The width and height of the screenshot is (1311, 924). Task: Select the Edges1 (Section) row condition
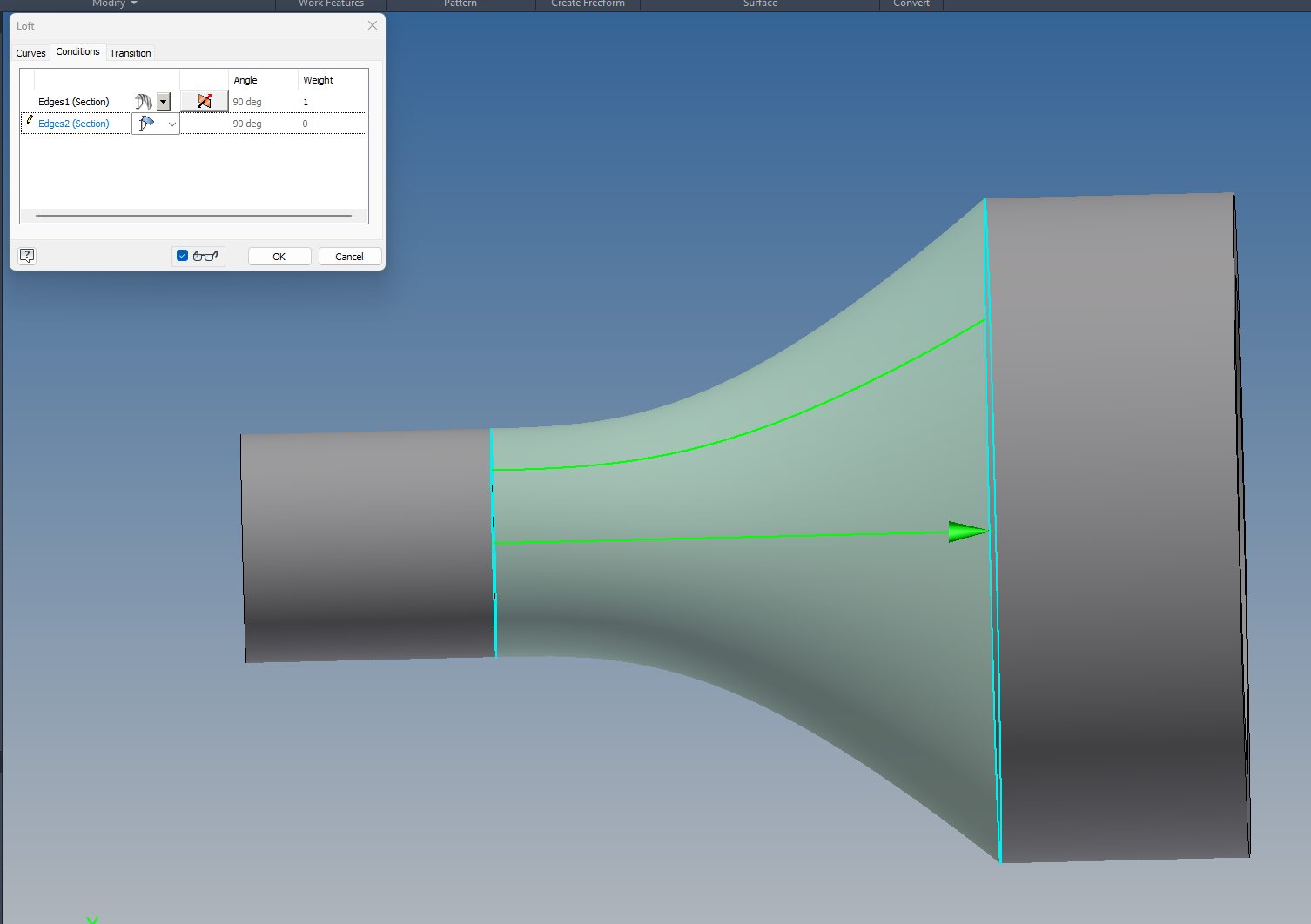[74, 101]
